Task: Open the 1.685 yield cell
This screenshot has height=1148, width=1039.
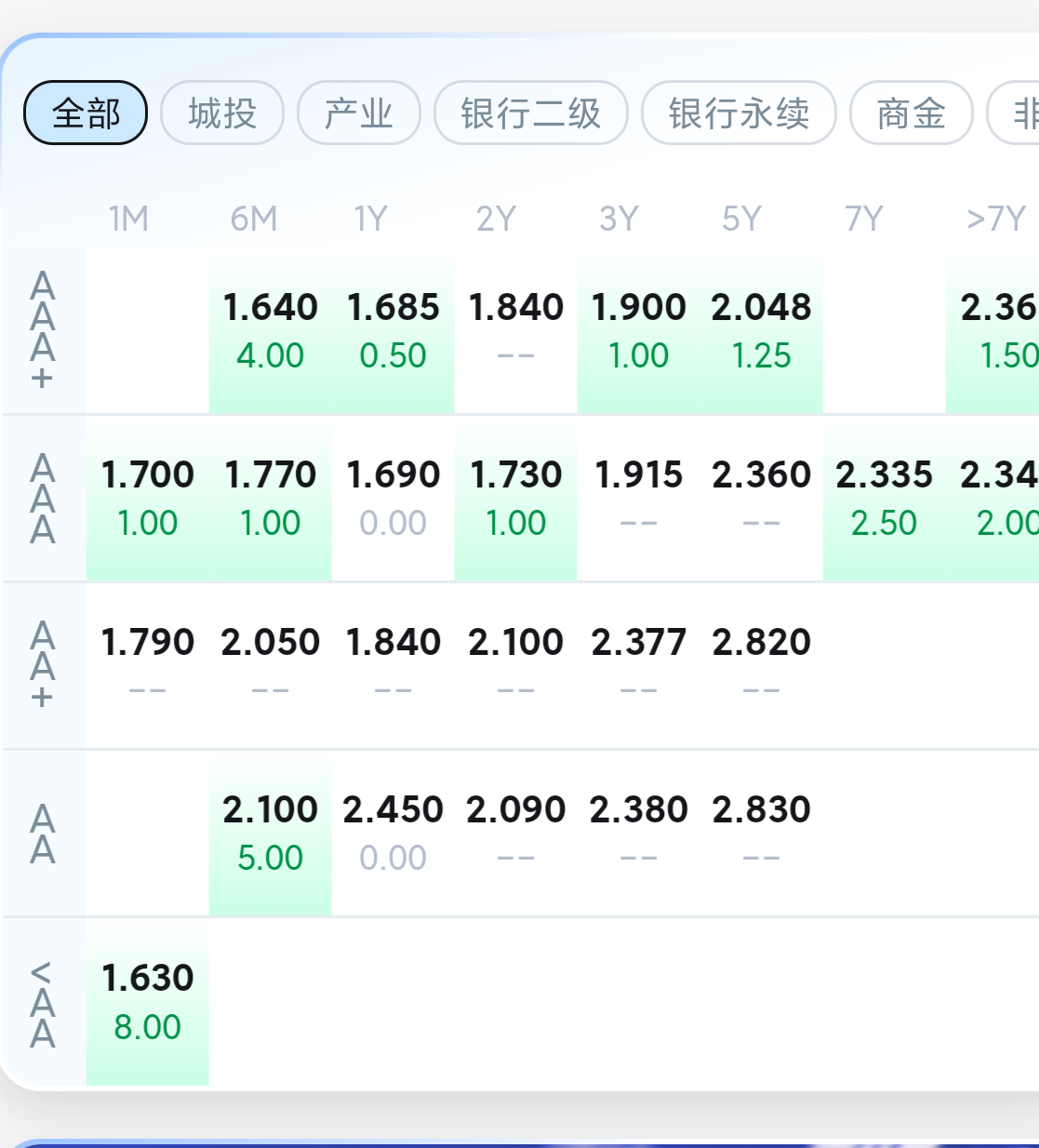Action: point(393,331)
